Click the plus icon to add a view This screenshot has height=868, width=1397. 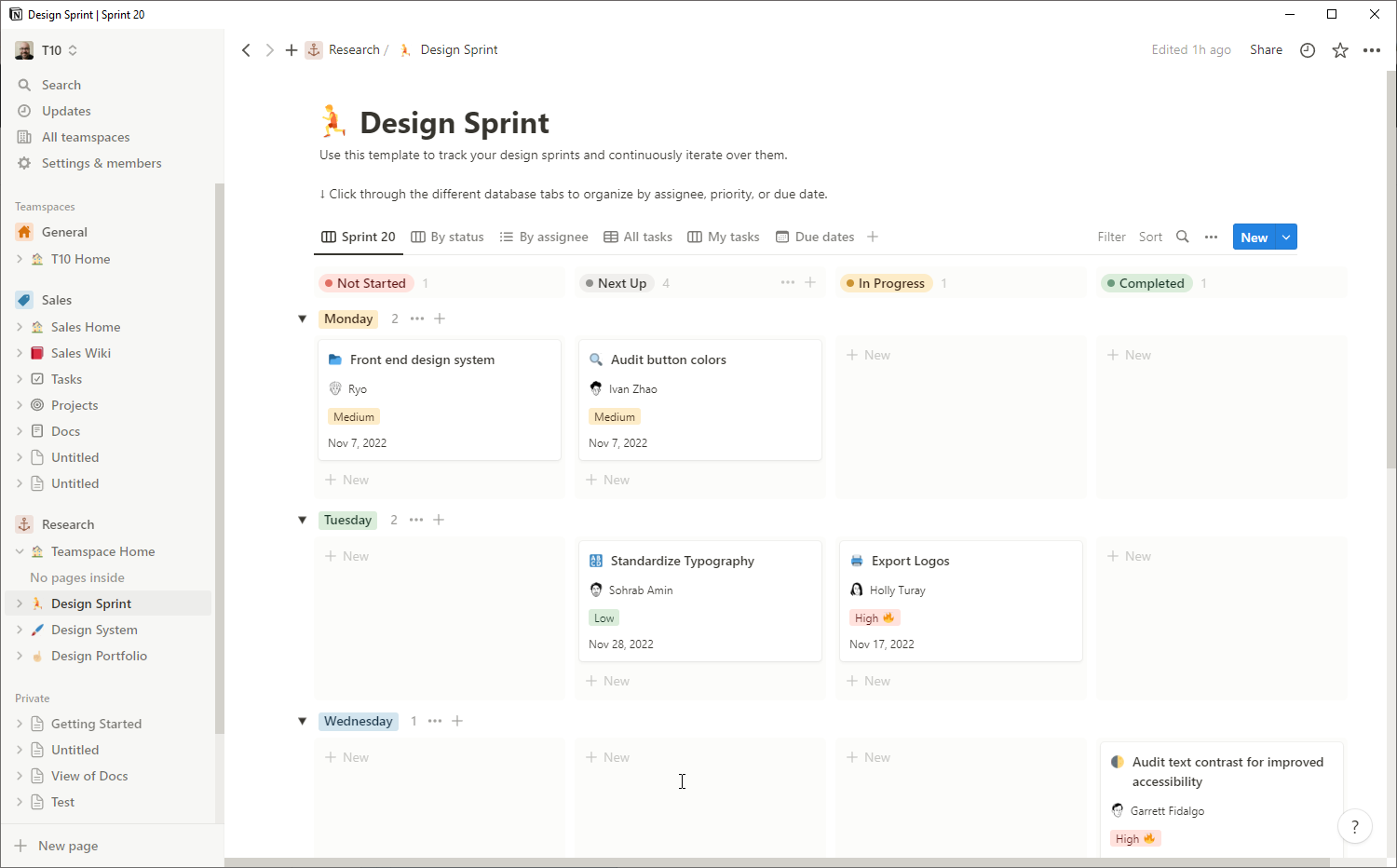873,237
